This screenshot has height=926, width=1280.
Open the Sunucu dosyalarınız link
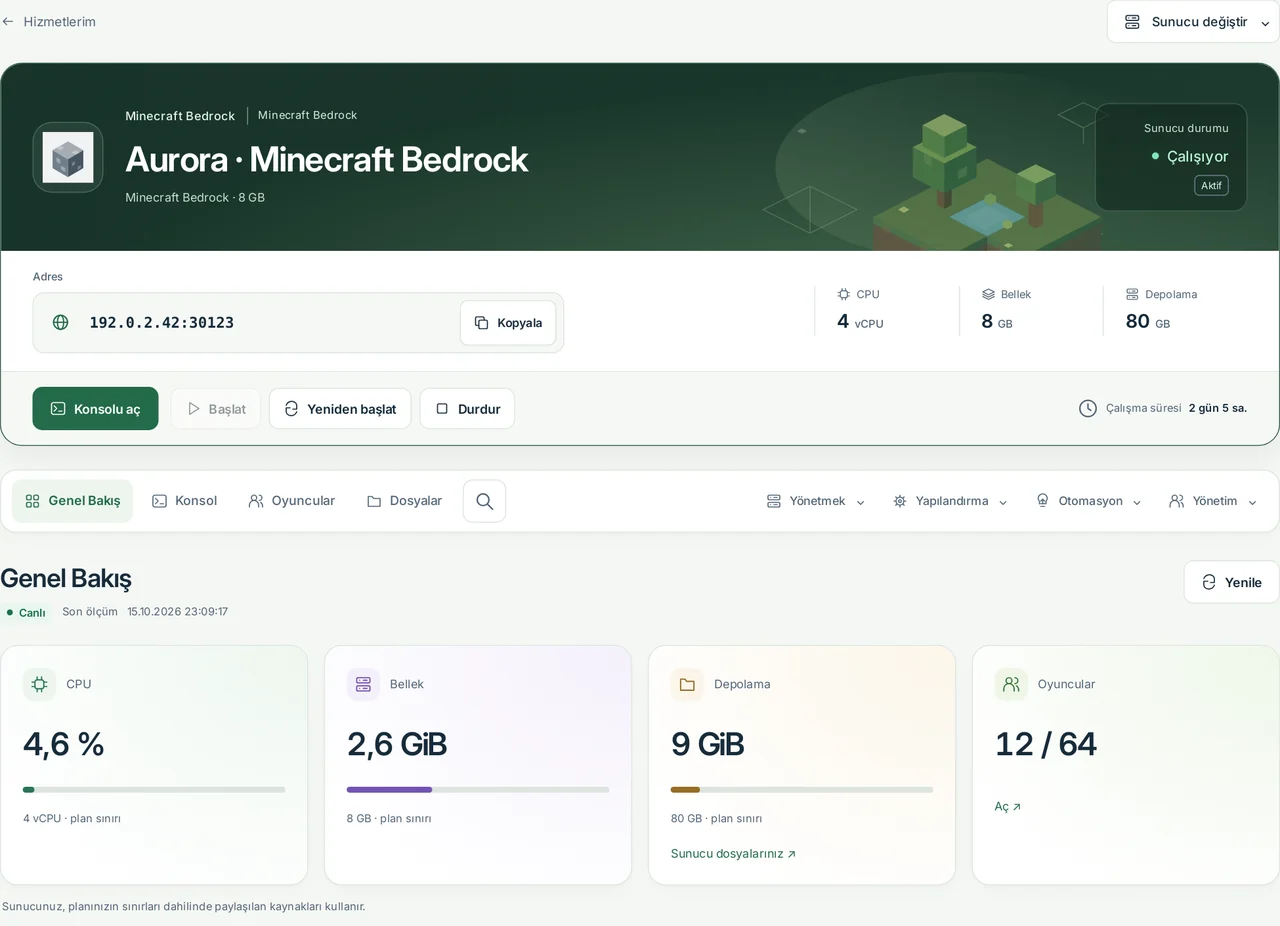click(x=733, y=854)
